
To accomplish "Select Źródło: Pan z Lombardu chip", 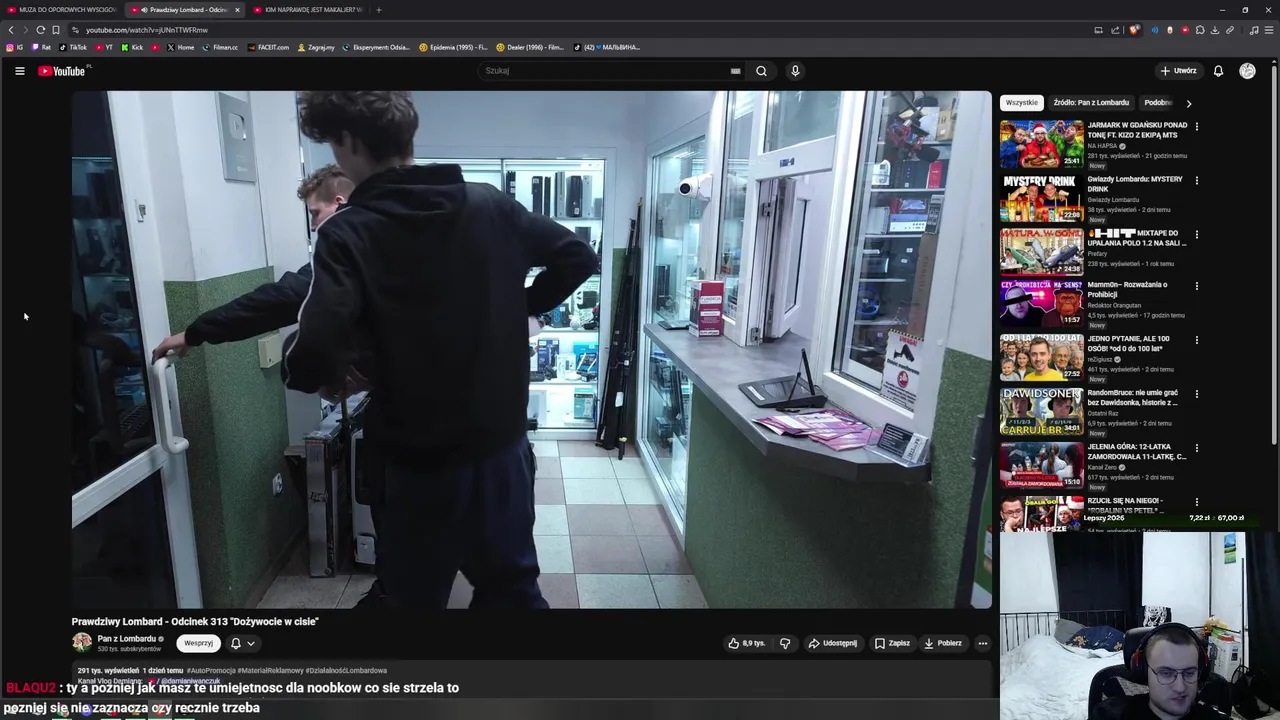I will pyautogui.click(x=1091, y=103).
